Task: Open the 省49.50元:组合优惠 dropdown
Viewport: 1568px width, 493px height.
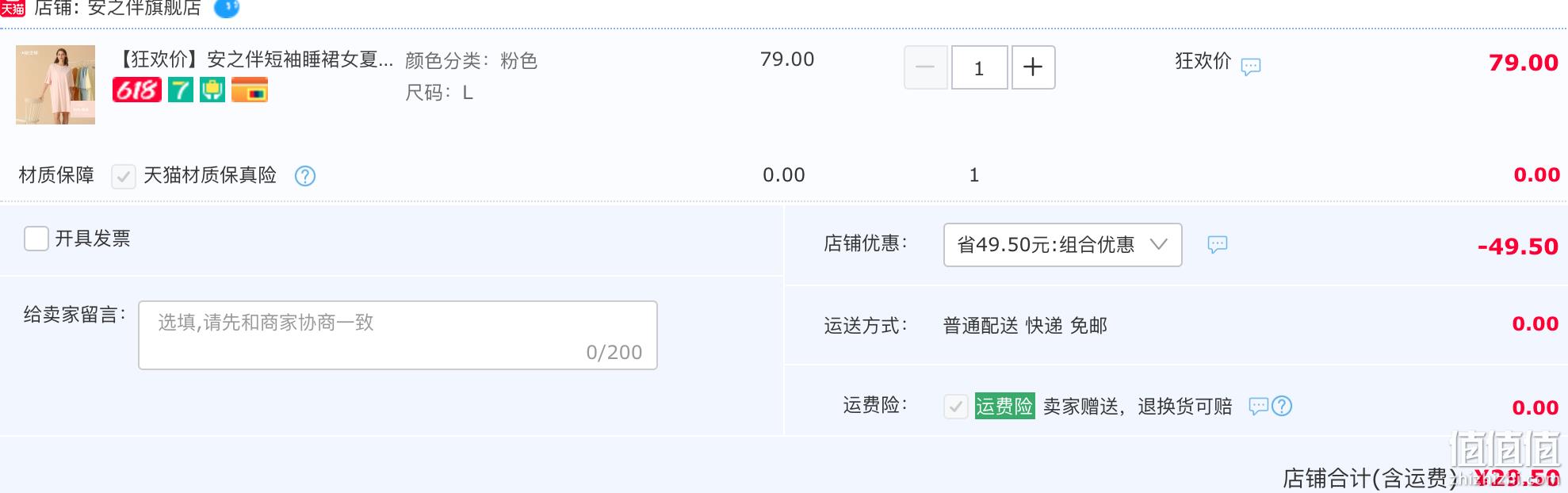Action: coord(1062,245)
